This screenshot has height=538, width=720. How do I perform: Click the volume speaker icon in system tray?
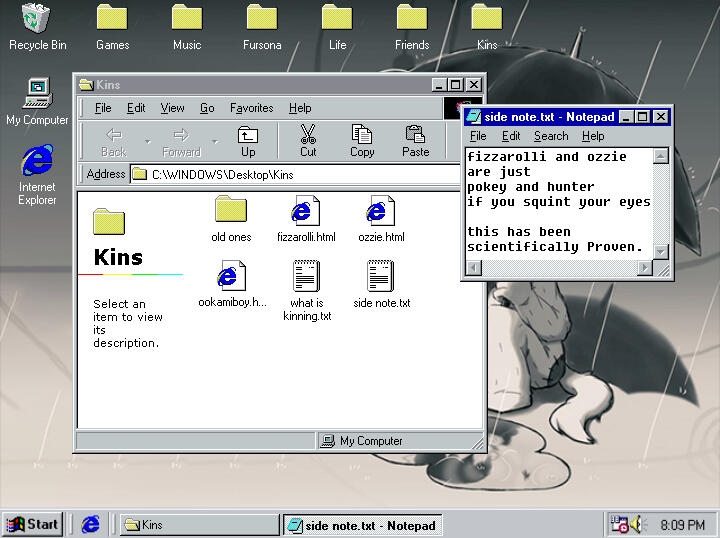point(638,524)
